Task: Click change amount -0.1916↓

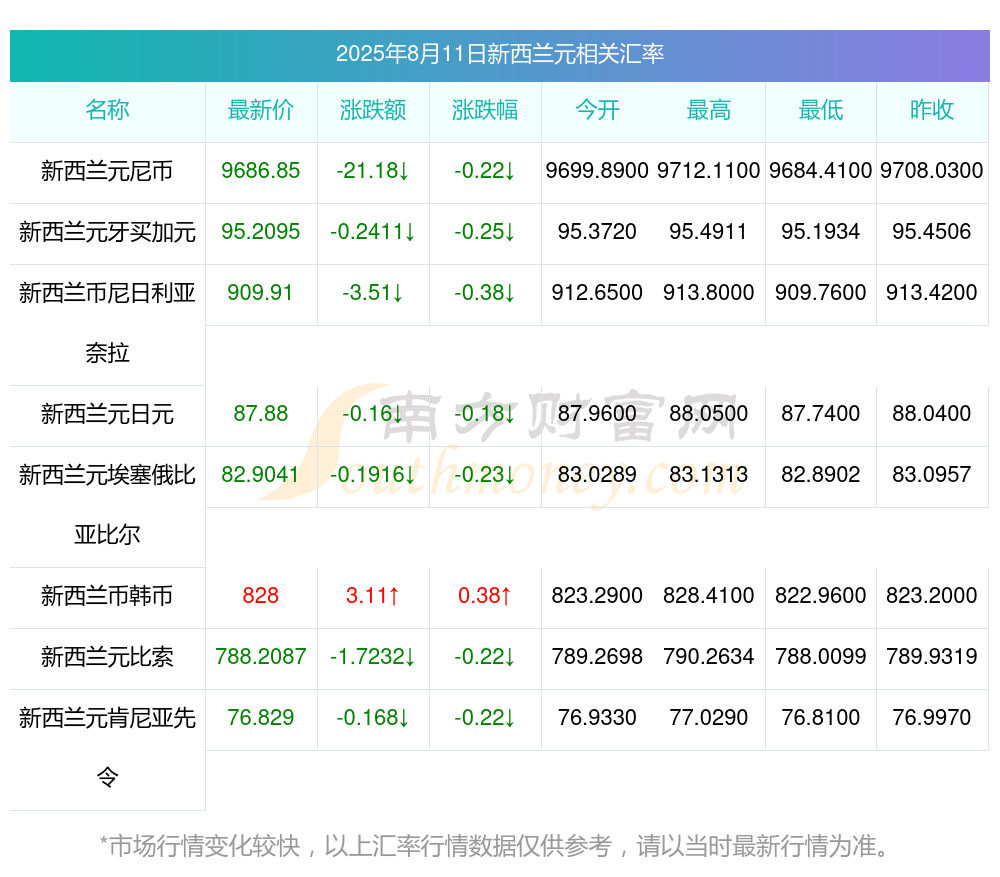Action: tap(372, 475)
